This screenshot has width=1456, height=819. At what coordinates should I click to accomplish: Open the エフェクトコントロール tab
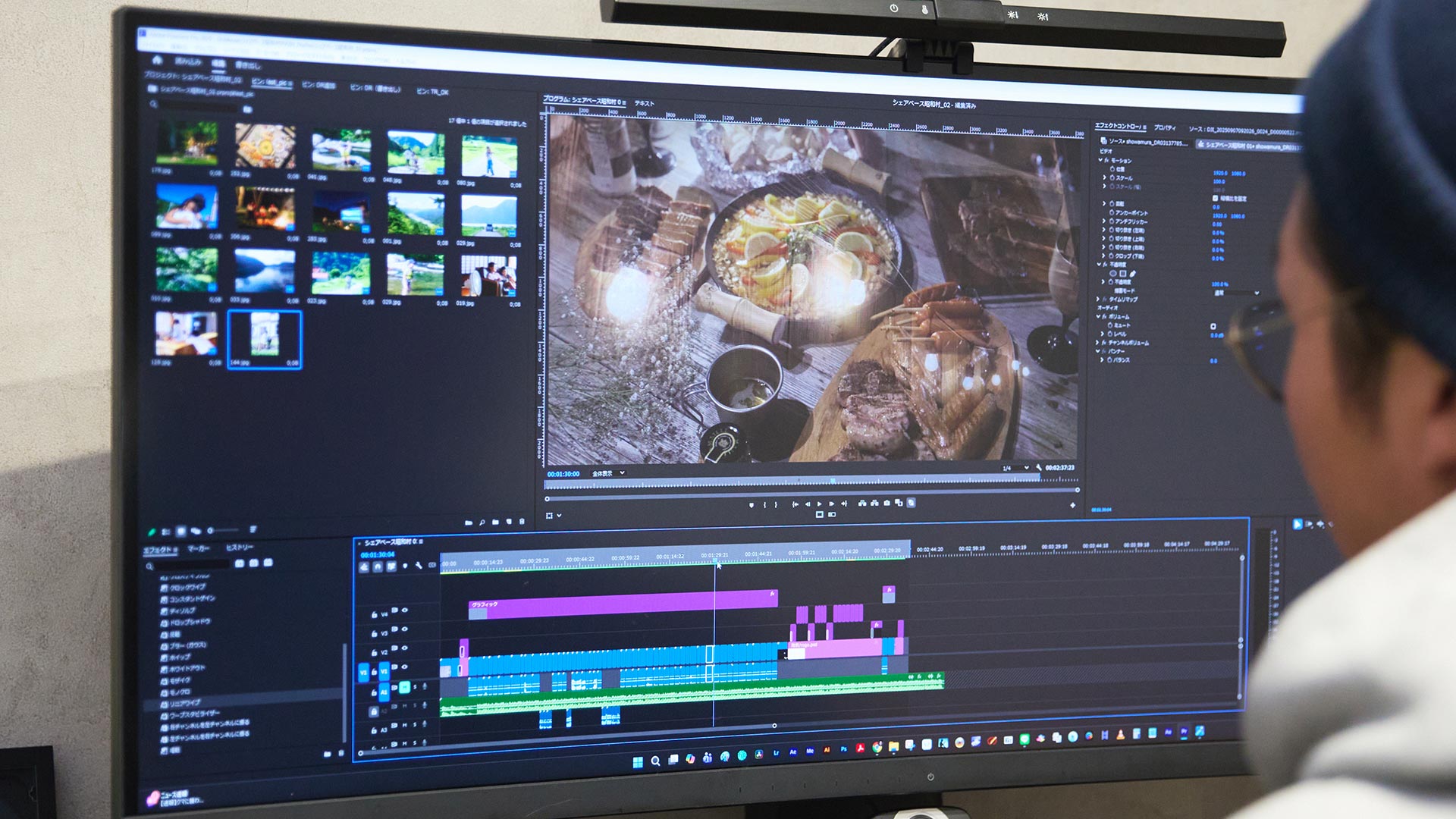pos(1119,126)
